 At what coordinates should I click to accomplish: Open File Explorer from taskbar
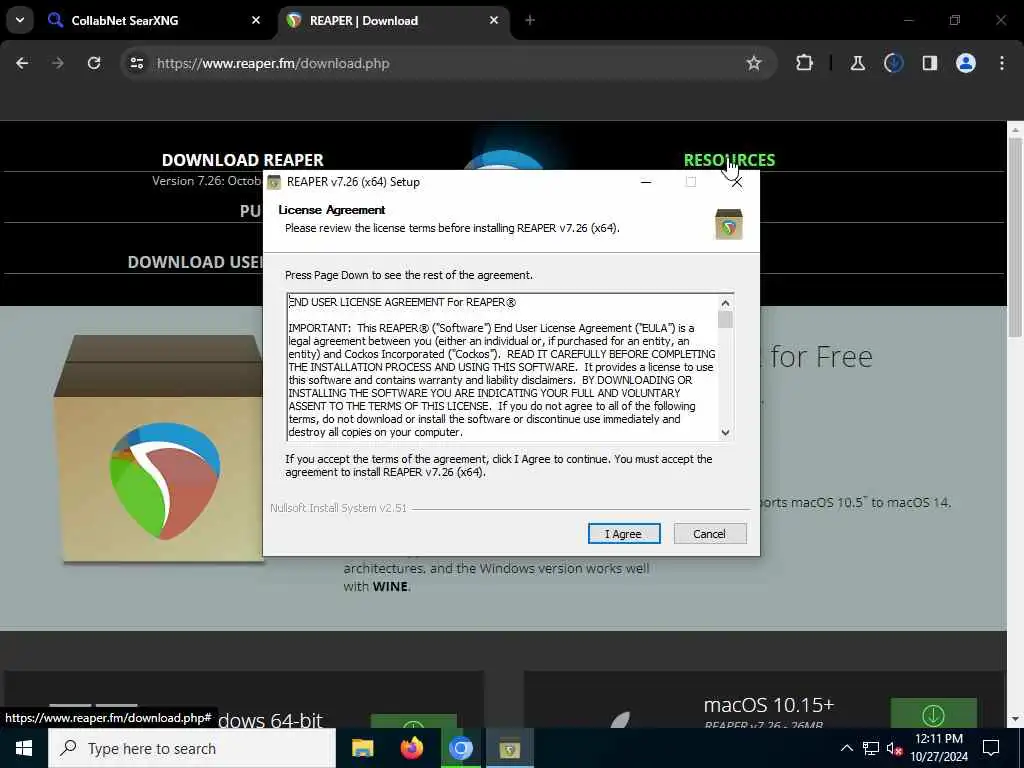click(x=362, y=748)
